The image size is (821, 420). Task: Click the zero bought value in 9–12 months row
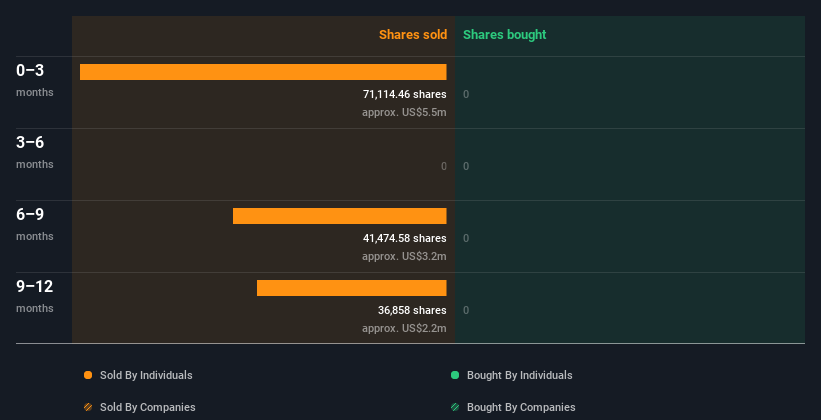[x=466, y=310]
